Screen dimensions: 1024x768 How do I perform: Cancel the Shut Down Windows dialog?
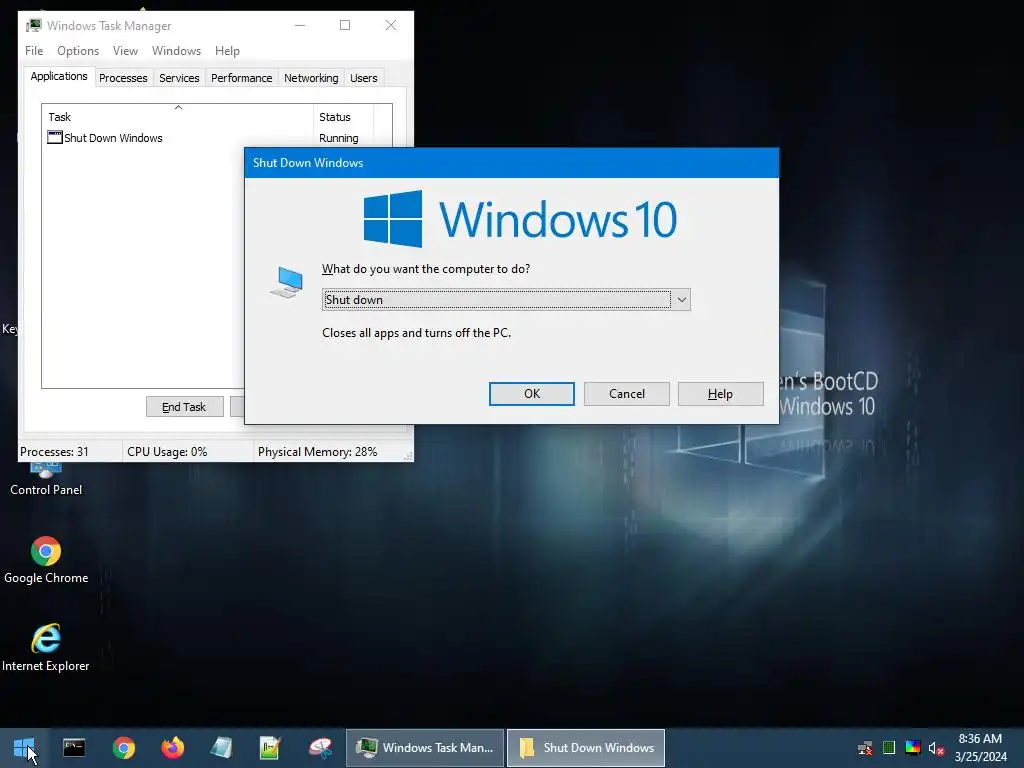click(x=626, y=394)
